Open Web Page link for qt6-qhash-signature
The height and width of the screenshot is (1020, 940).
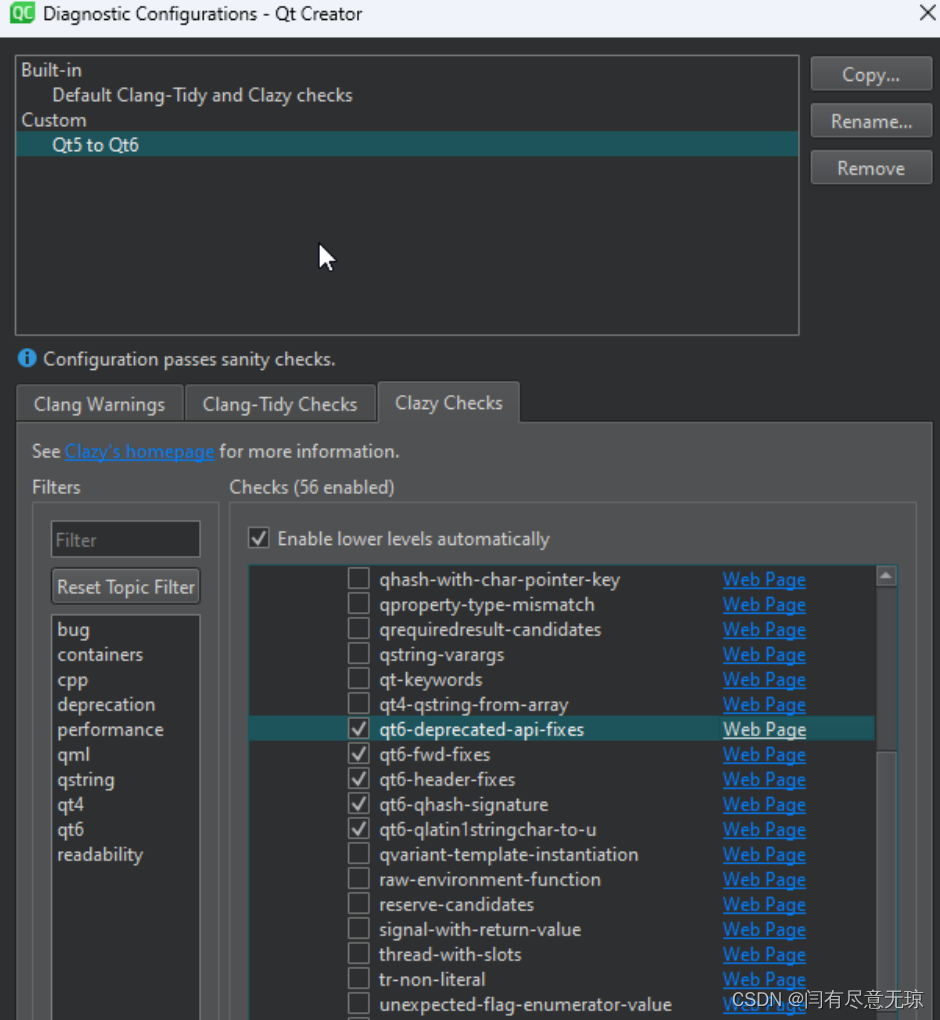(x=764, y=805)
